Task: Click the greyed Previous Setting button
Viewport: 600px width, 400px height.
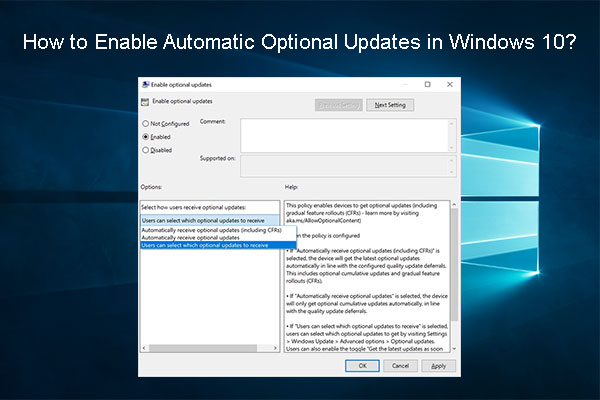Action: [339, 105]
